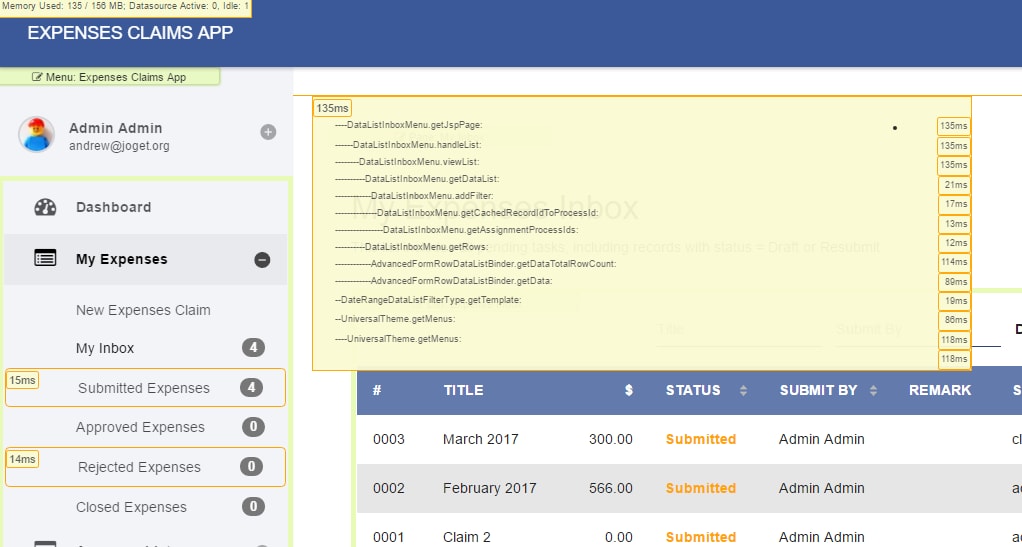Open Approved Expenses menu item
1022x547 pixels.
pyautogui.click(x=140, y=427)
